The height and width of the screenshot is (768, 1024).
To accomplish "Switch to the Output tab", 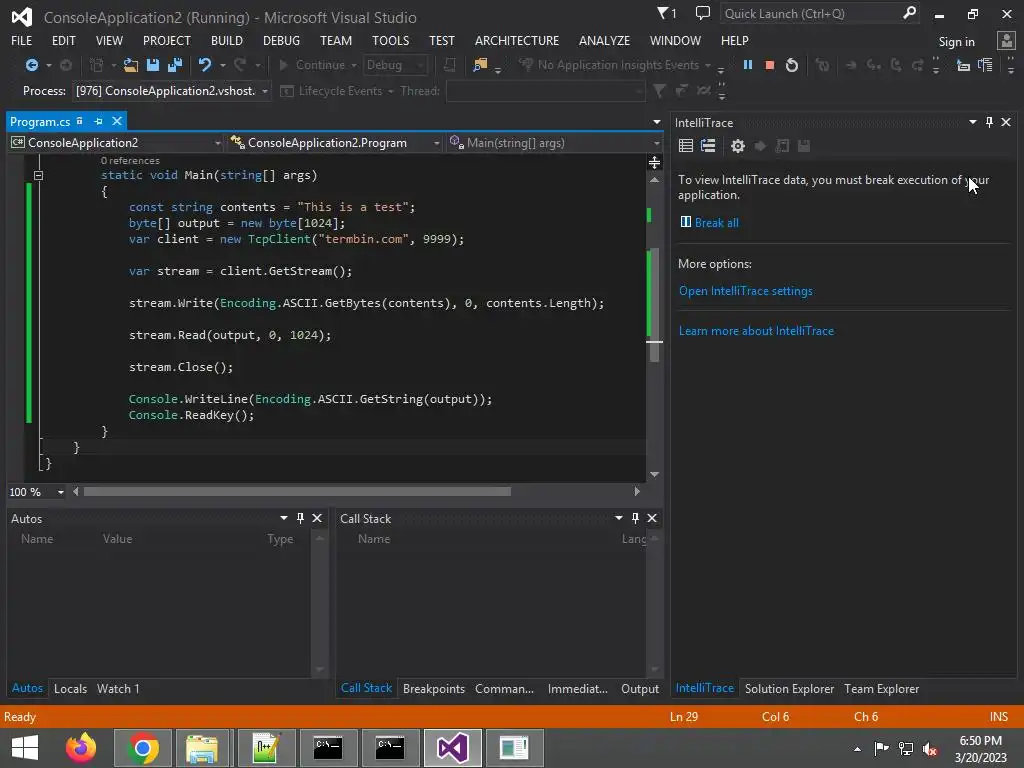I will click(x=639, y=688).
